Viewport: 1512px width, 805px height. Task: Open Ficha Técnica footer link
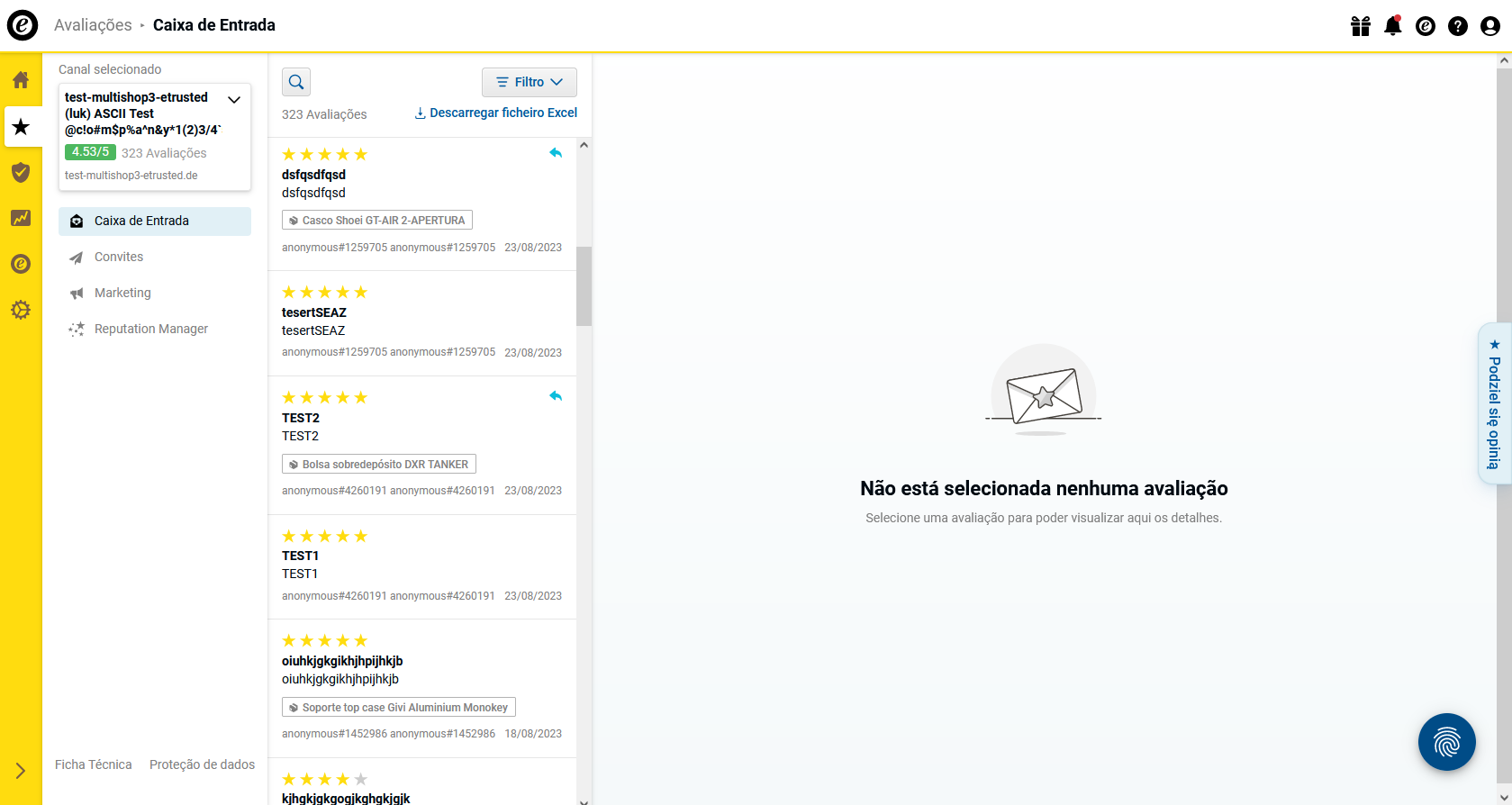point(94,764)
